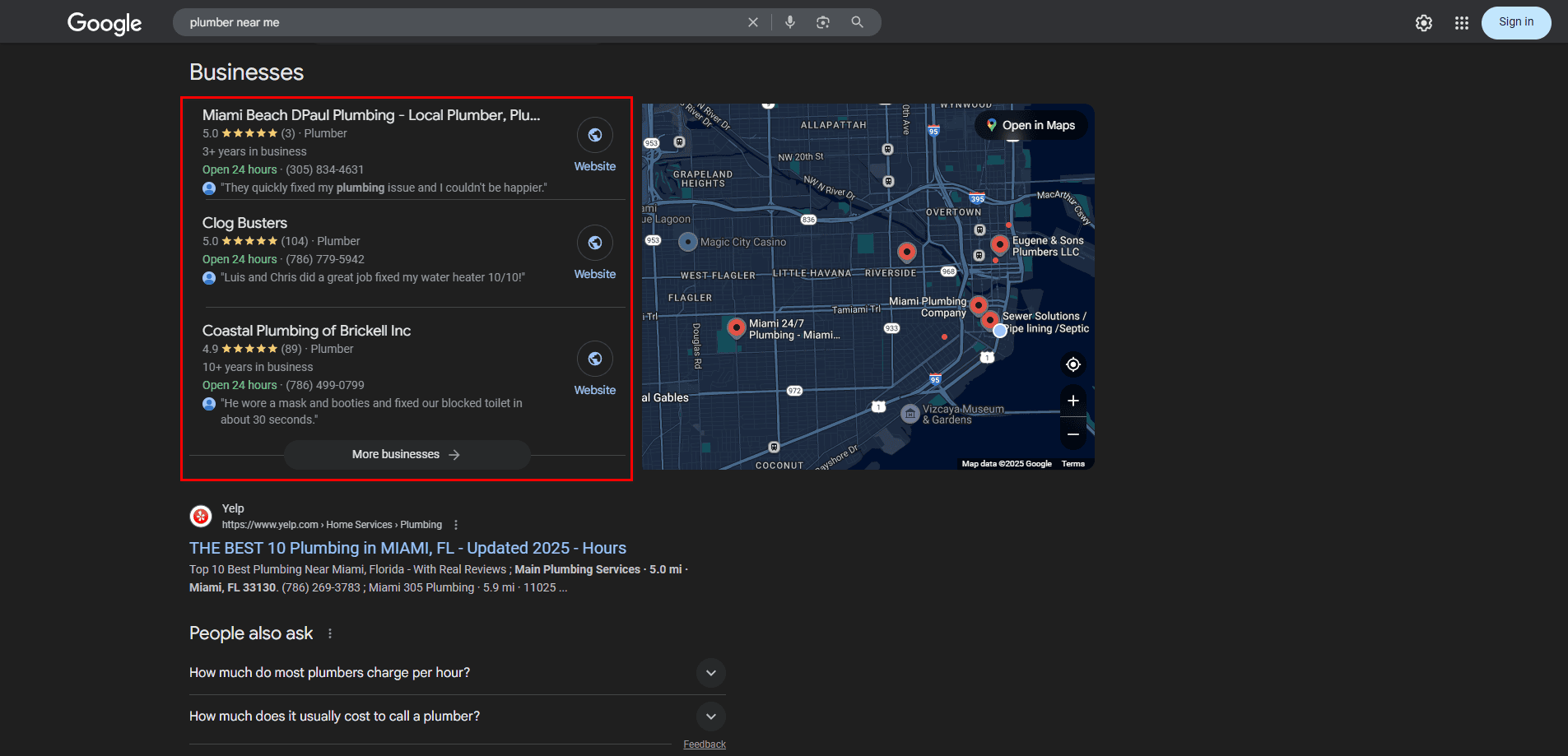
Task: Click the Magic City Casino map marker
Action: (x=688, y=242)
